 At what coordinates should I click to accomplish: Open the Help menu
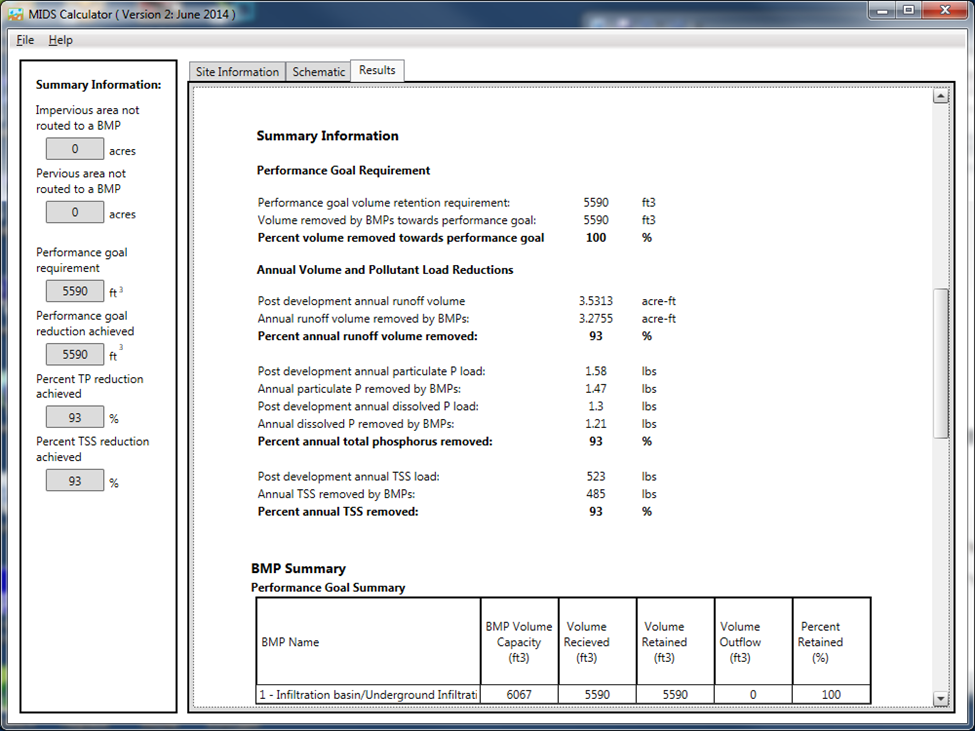click(61, 40)
